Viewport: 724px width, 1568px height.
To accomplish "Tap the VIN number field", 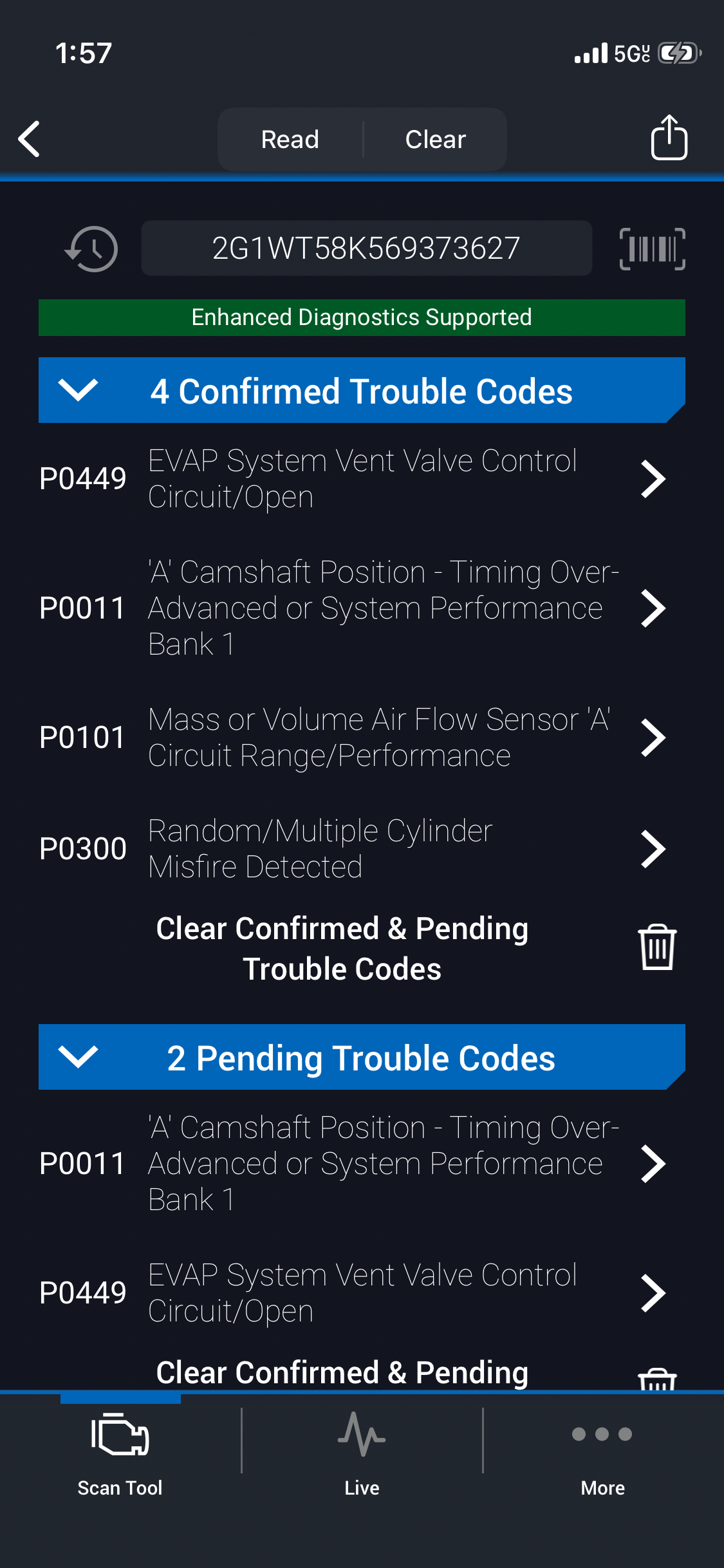I will [x=366, y=248].
